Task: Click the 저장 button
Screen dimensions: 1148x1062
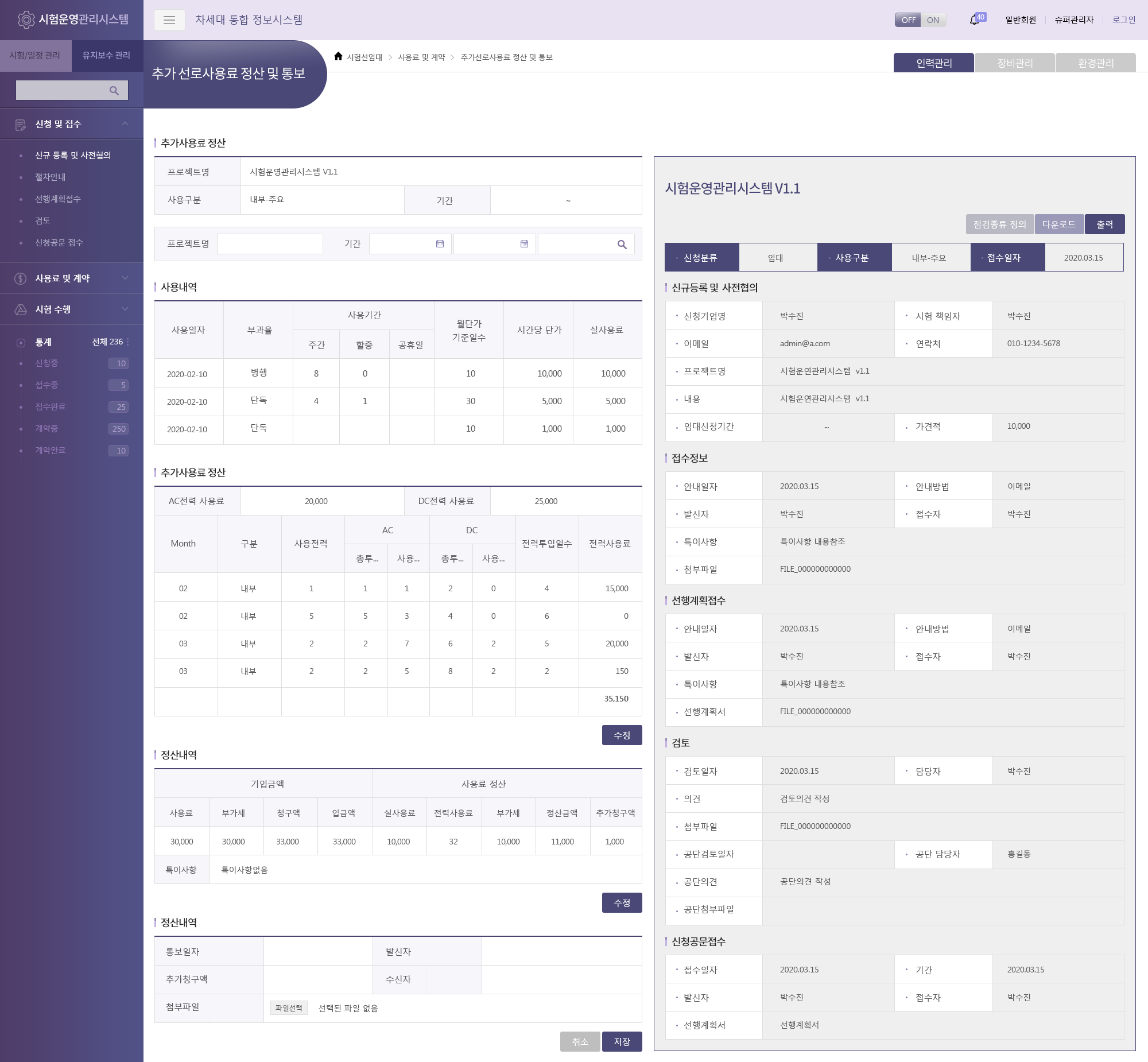Action: point(622,1042)
